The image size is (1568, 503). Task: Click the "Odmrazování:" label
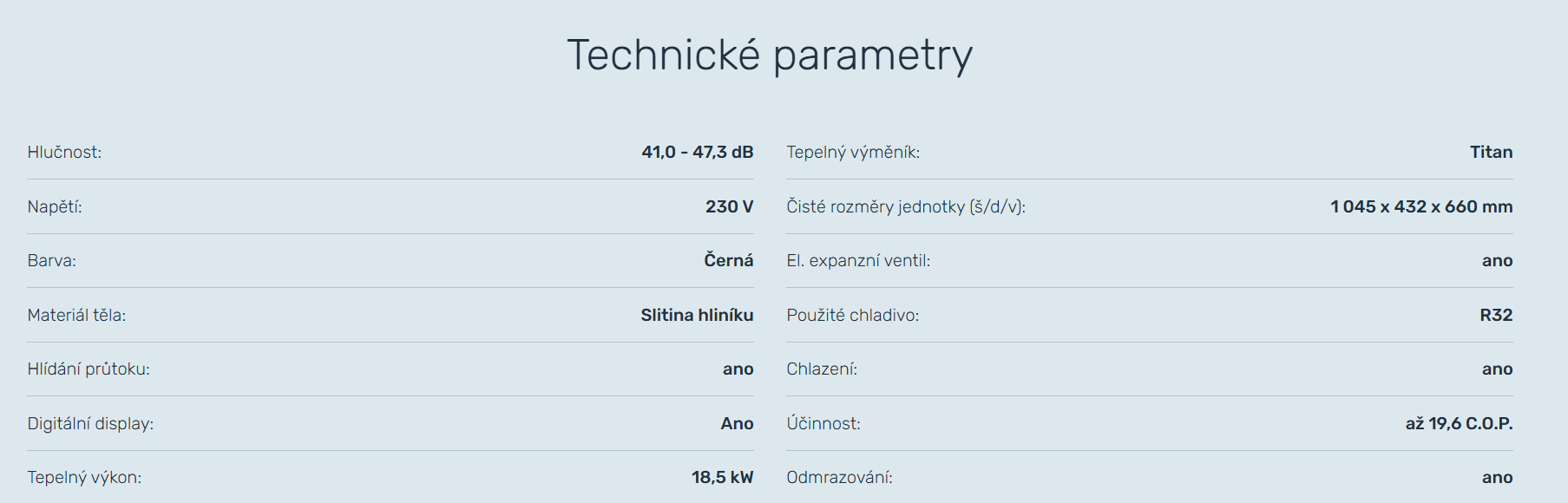[839, 478]
